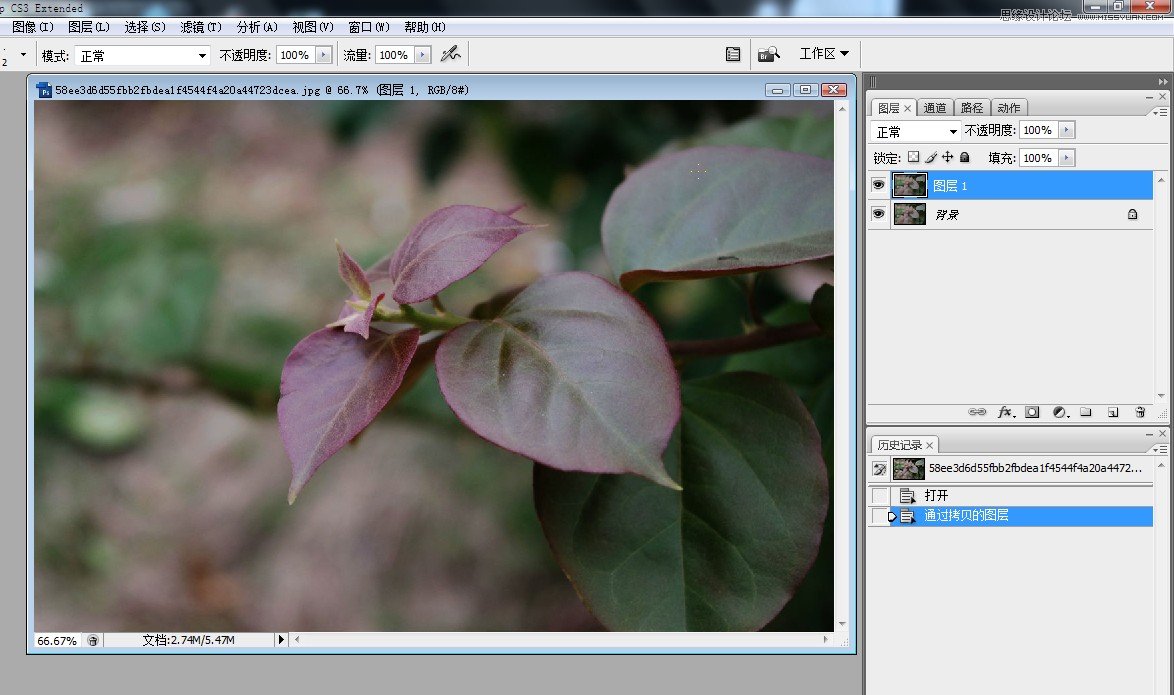Collapse the panel dock with double arrows
1174x695 pixels.
(x=1162, y=81)
